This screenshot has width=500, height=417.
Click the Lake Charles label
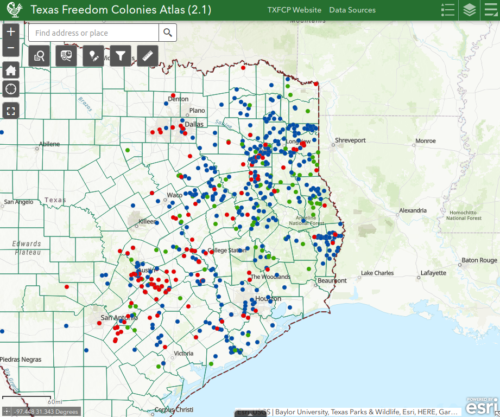[377, 273]
